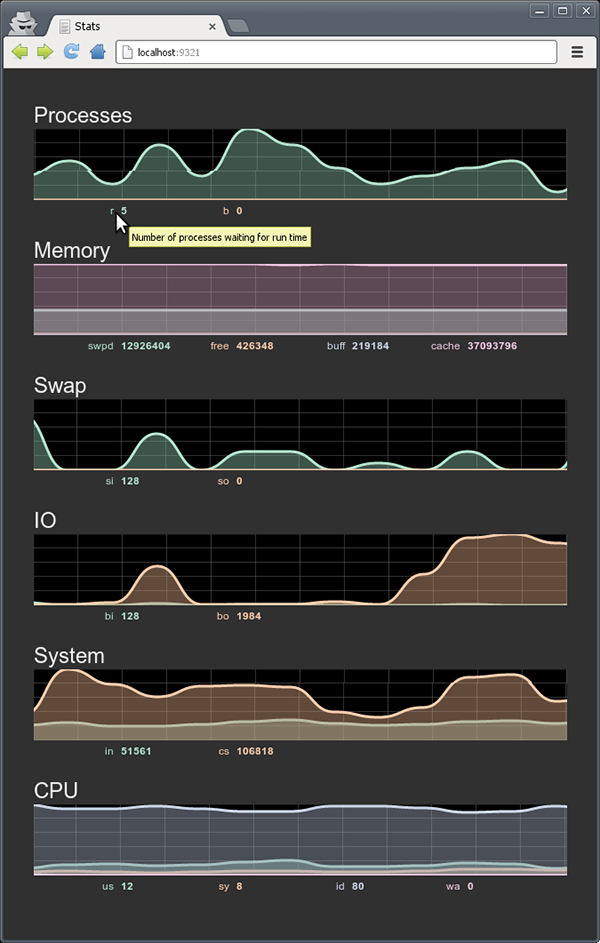600x943 pixels.
Task: Reload the page with refresh icon
Action: [x=71, y=52]
